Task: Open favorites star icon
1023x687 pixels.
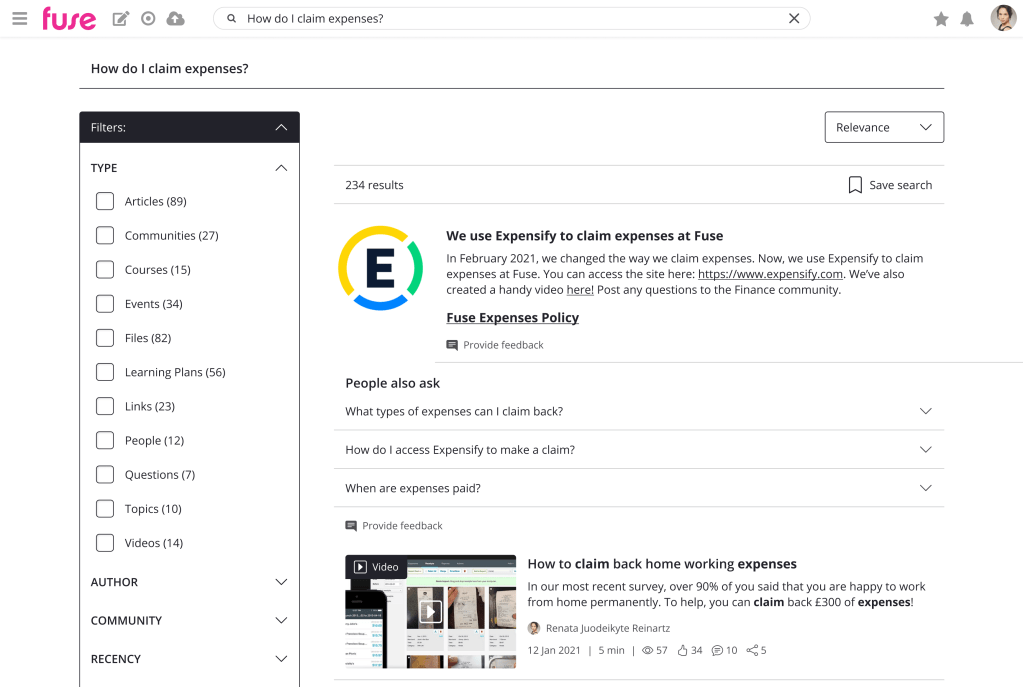Action: pos(940,19)
